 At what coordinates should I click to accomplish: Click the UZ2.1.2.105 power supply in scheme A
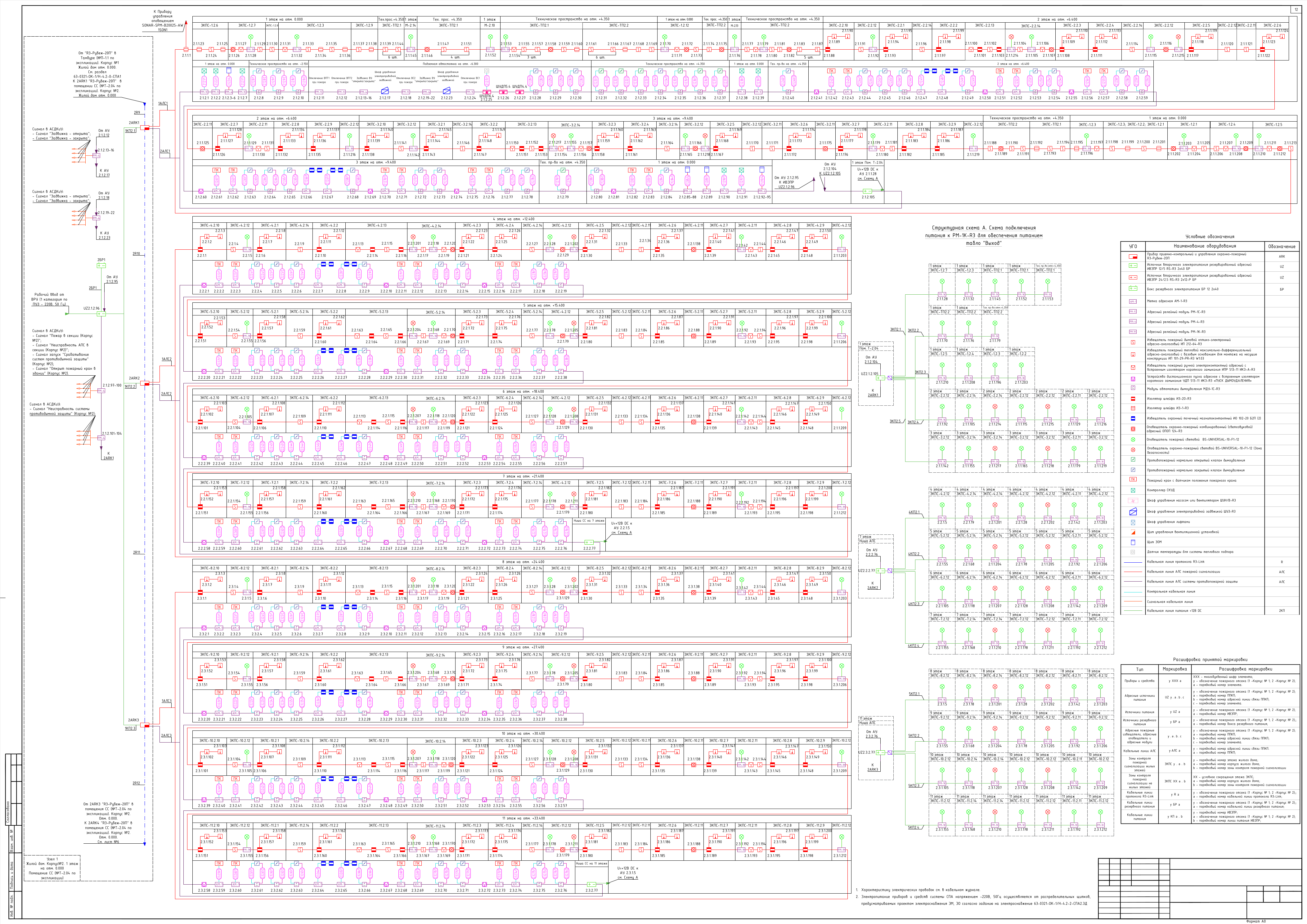click(x=881, y=378)
